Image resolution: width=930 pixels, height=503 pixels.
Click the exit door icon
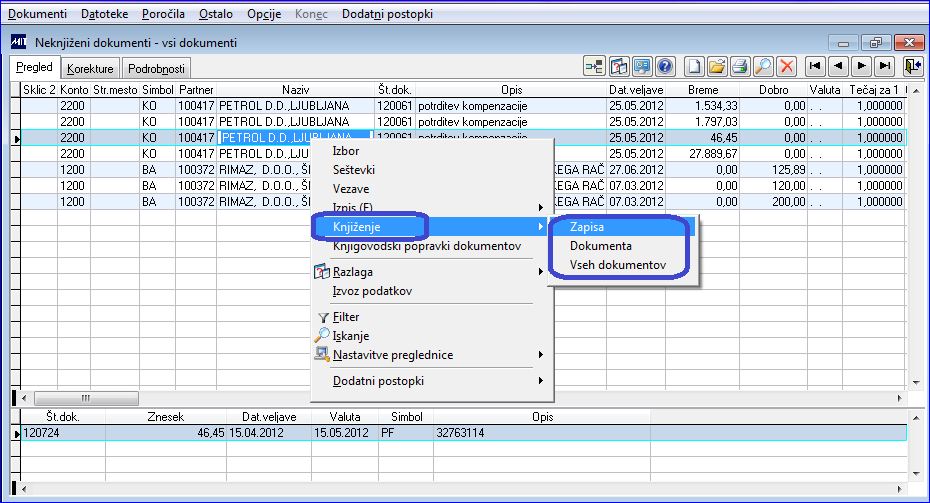point(912,66)
